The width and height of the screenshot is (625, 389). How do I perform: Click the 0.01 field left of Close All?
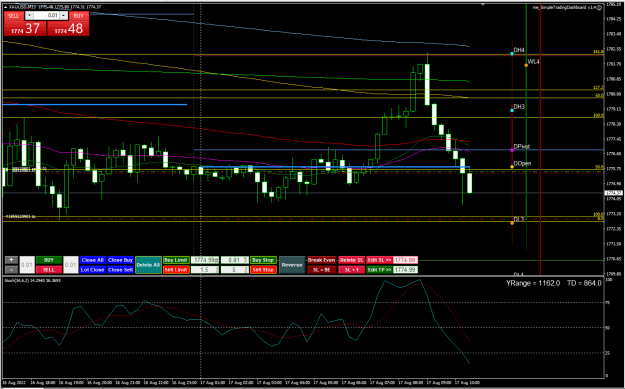click(71, 265)
